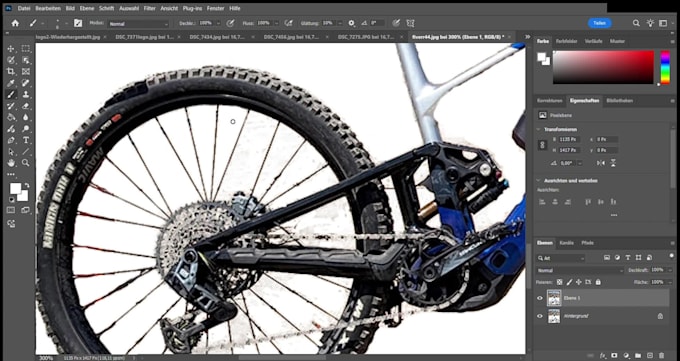Open the Modus blend mode dropdown
680x361 pixels.
click(x=138, y=24)
